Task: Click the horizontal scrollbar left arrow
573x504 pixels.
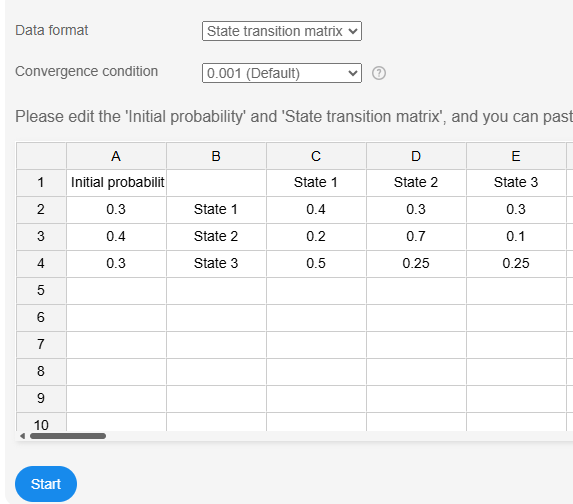Action: (x=23, y=436)
